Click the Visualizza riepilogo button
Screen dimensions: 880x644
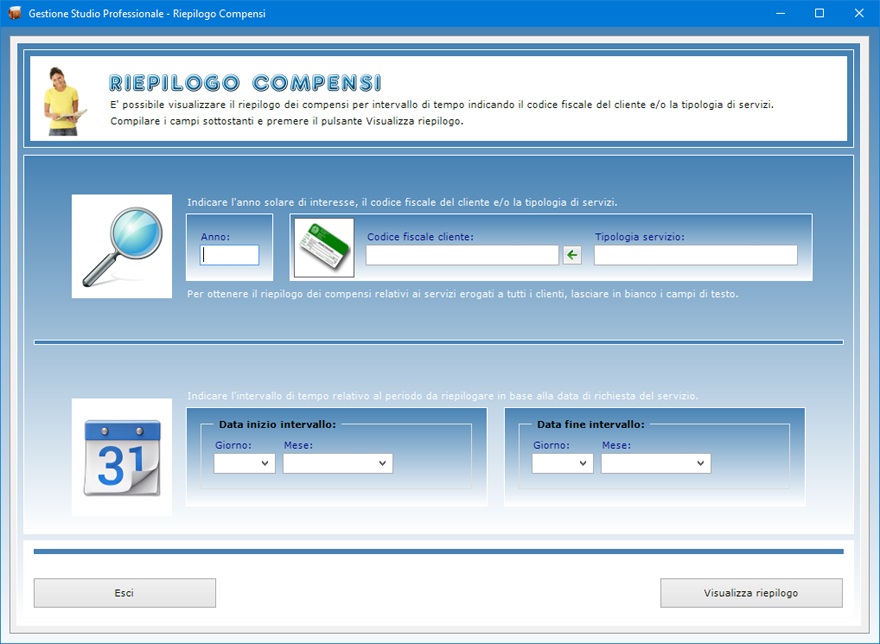751,593
